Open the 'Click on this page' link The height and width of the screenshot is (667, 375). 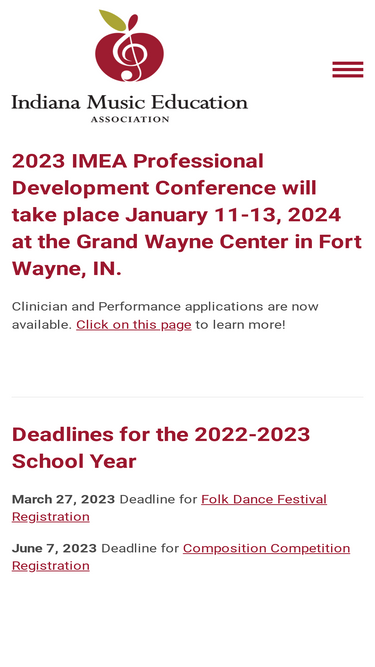pos(134,325)
